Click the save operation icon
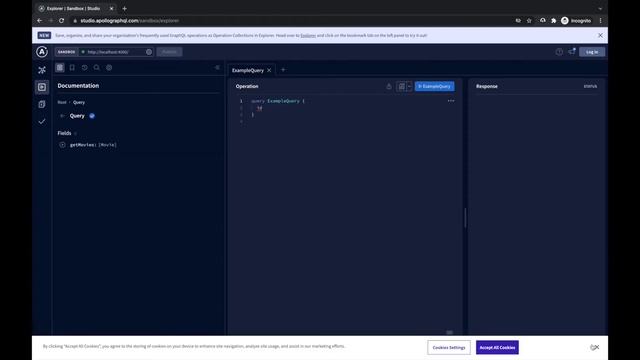Image resolution: width=640 pixels, height=360 pixels. [x=402, y=86]
